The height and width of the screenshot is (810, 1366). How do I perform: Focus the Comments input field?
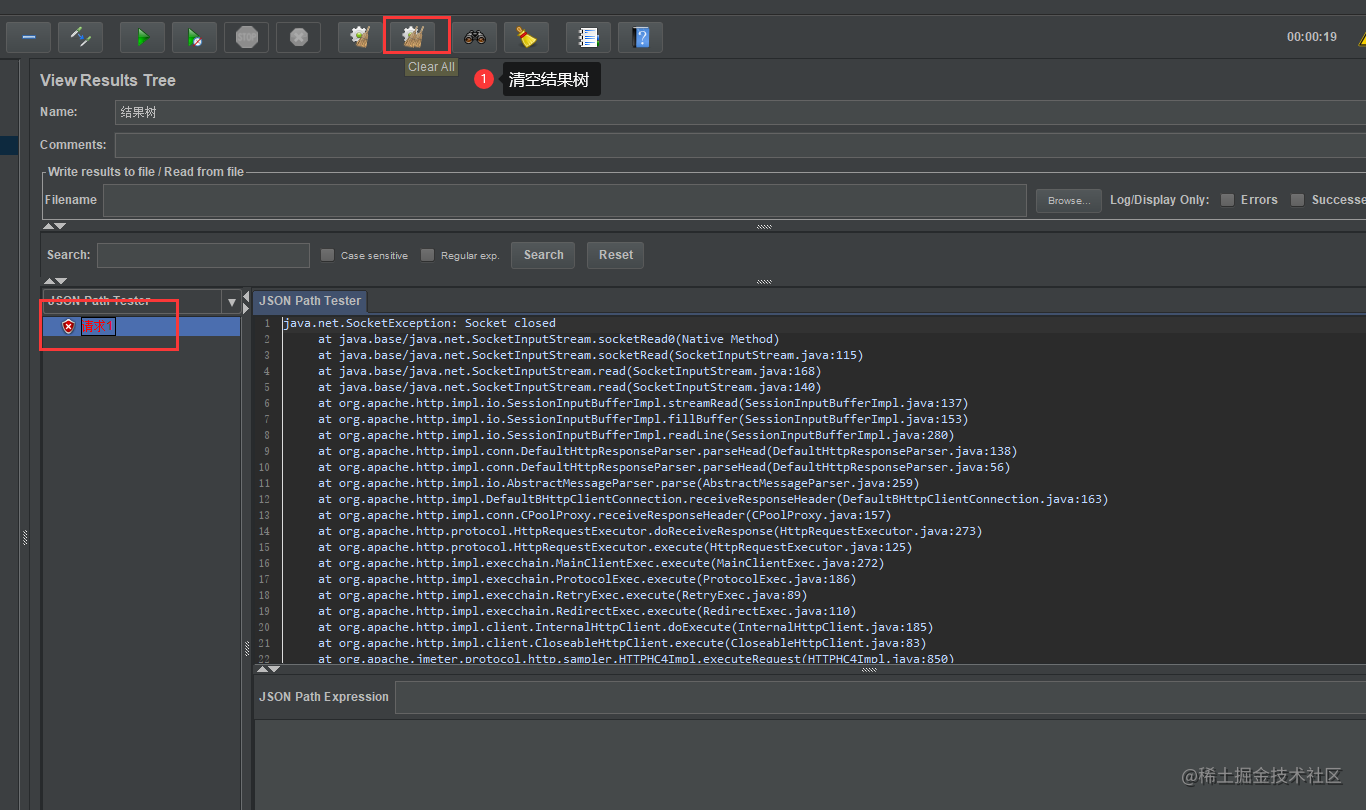point(740,145)
